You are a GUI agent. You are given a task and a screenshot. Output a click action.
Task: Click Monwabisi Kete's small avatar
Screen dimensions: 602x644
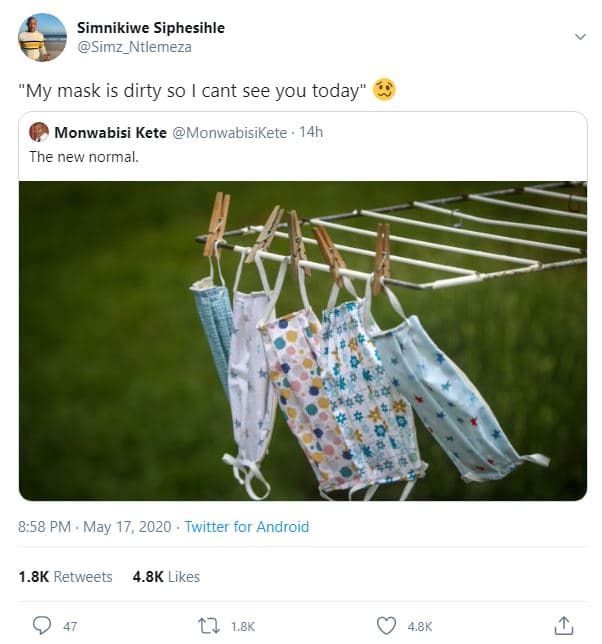point(39,132)
